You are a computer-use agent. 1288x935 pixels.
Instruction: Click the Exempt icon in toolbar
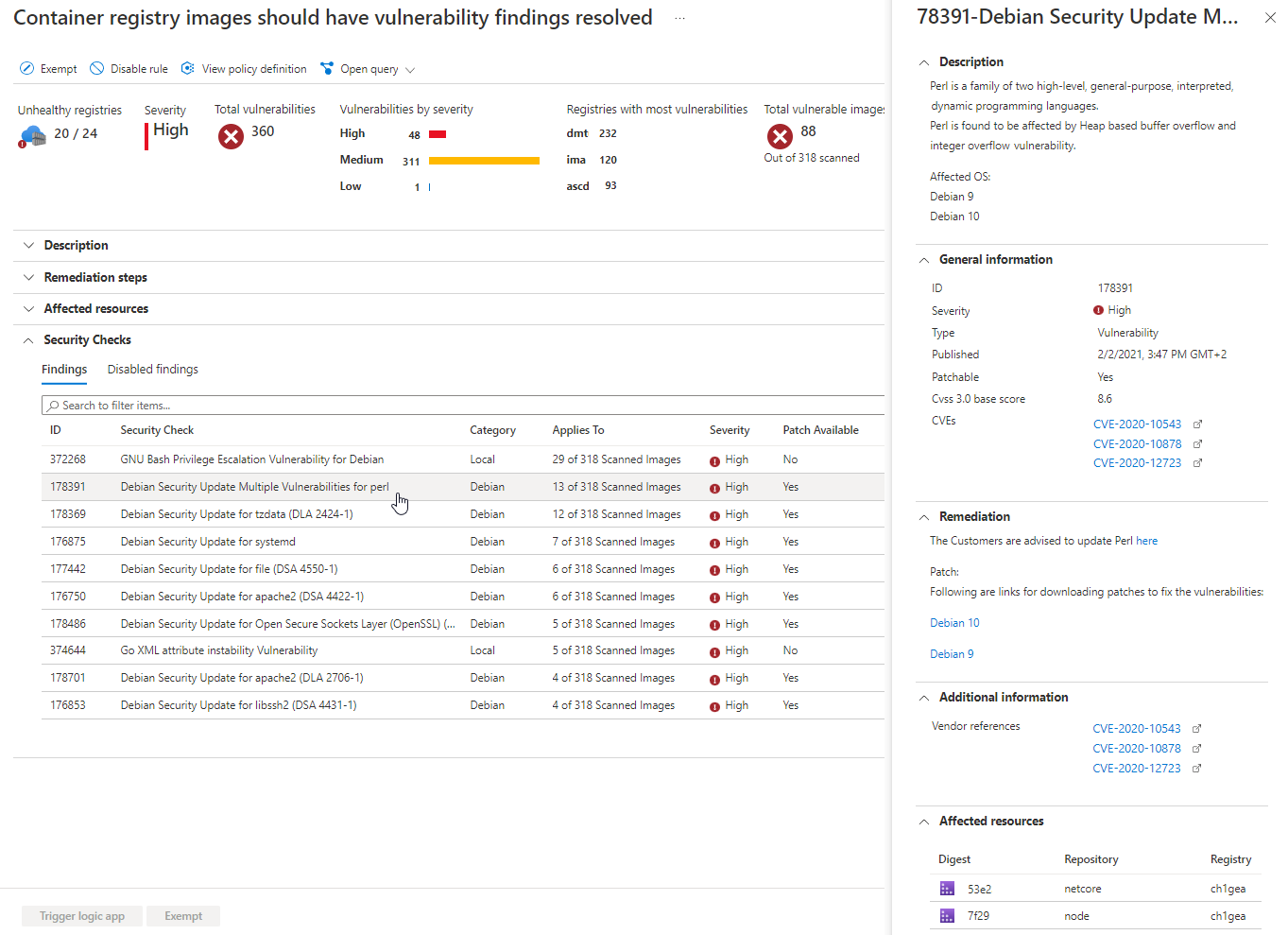[27, 69]
